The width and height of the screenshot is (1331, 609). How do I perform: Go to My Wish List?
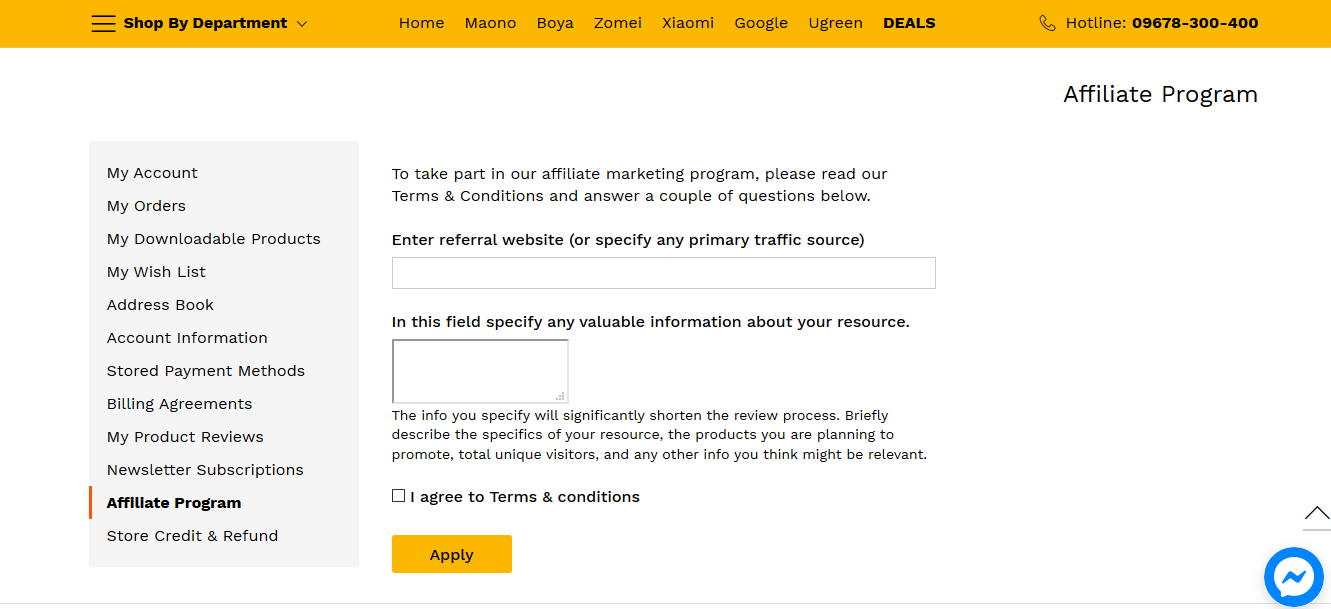point(156,272)
